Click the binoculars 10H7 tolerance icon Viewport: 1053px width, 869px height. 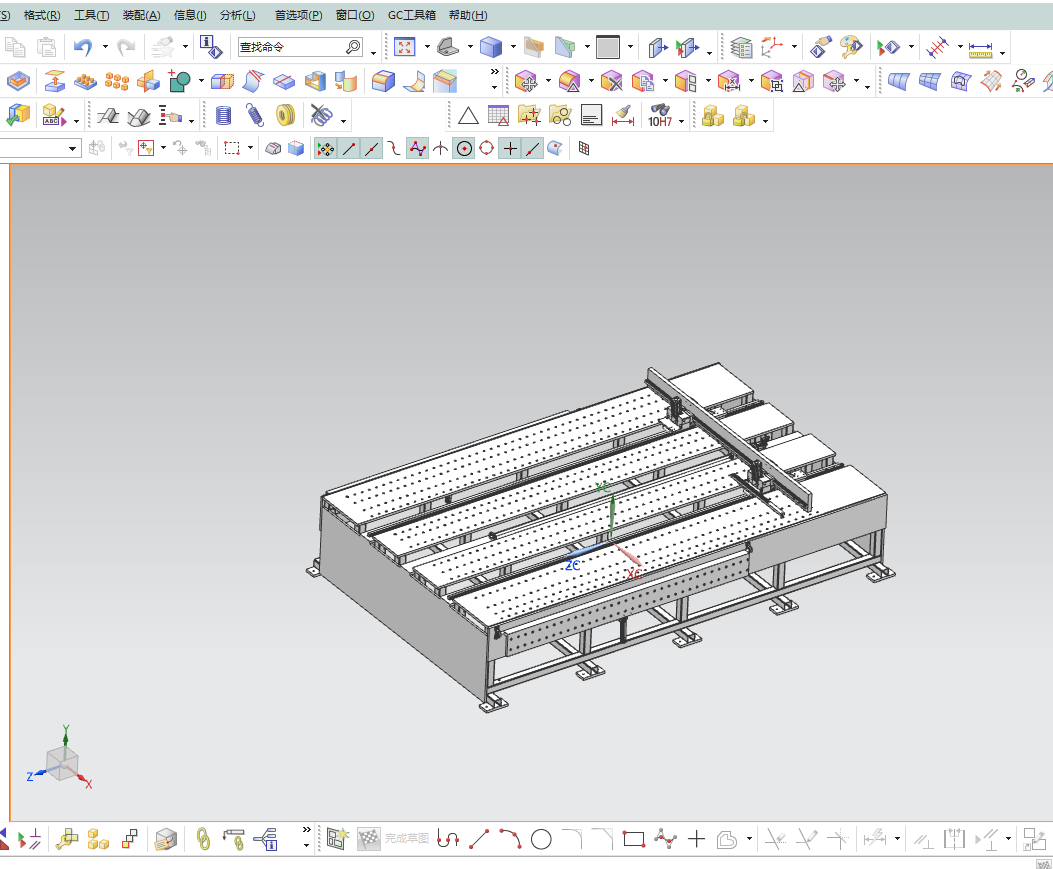coord(659,116)
